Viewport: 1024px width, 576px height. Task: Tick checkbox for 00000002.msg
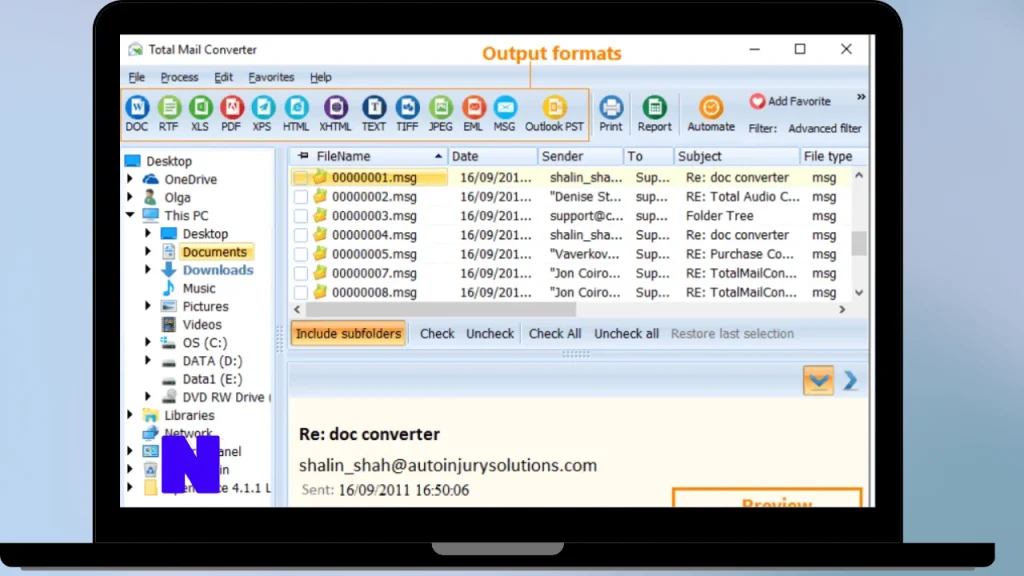[x=300, y=197]
